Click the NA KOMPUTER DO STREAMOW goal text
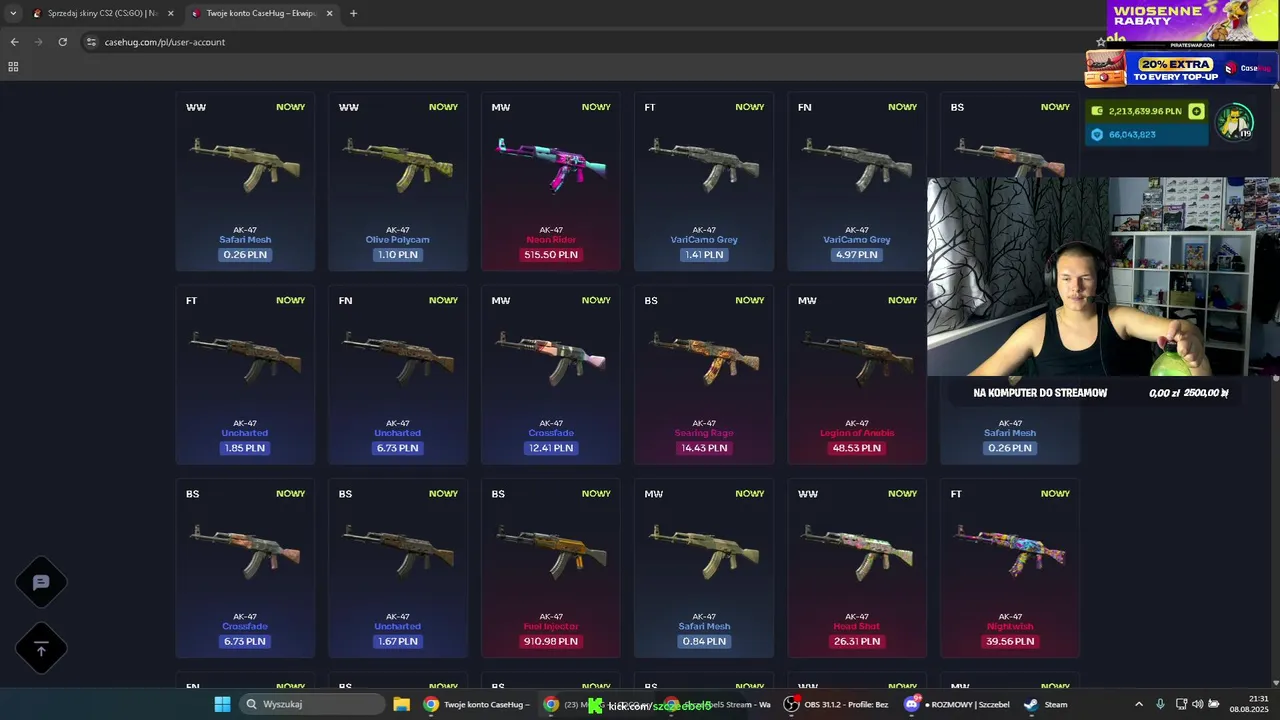 click(x=1040, y=393)
